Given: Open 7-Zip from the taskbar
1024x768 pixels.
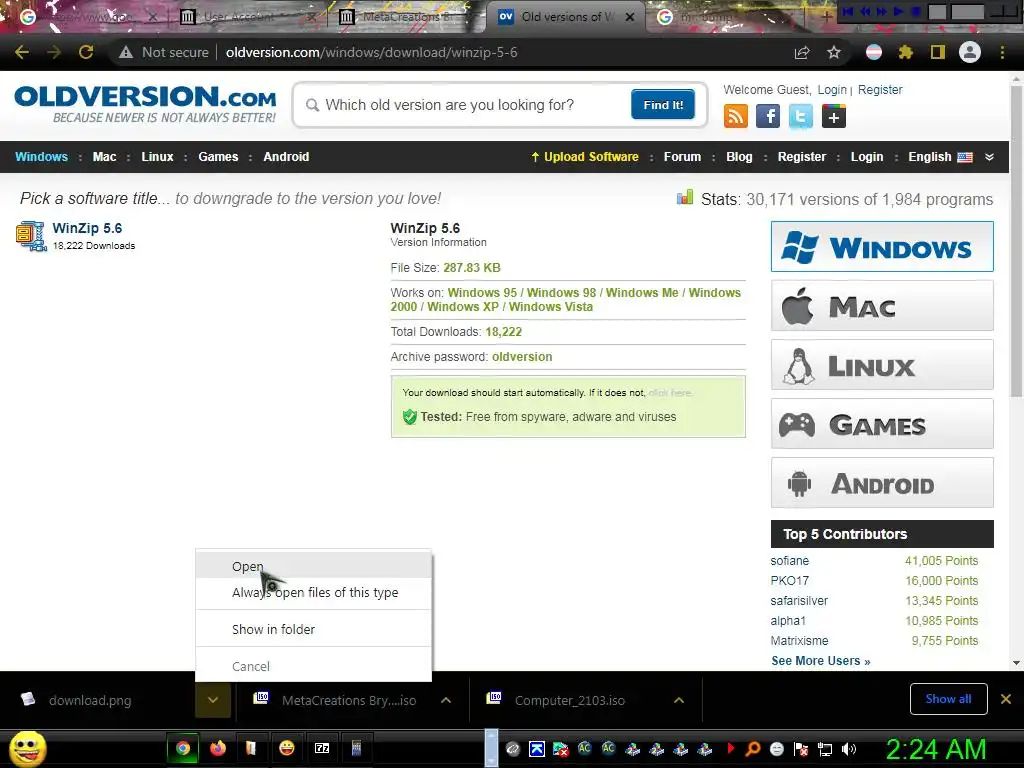Looking at the screenshot, I should pyautogui.click(x=322, y=748).
